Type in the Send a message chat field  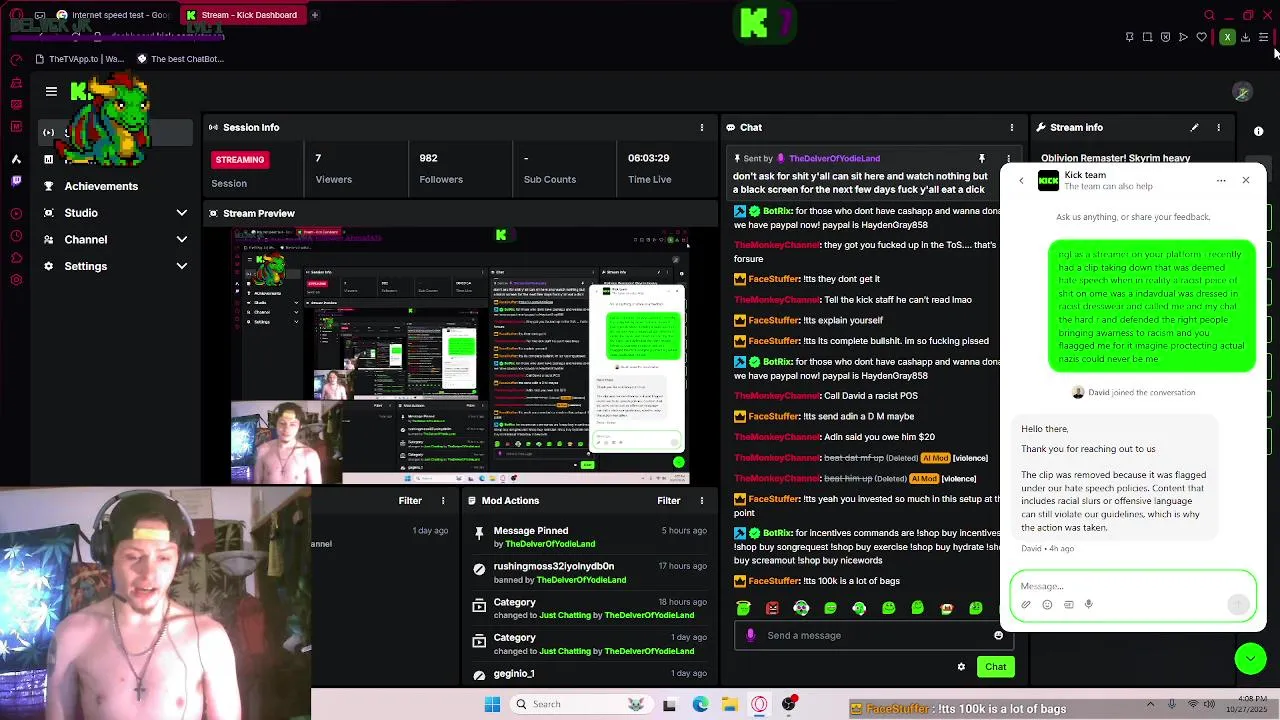pyautogui.click(x=875, y=636)
